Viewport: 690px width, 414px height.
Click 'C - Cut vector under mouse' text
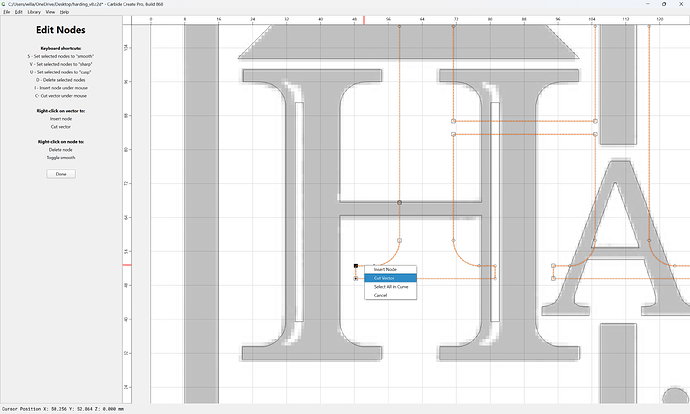[61, 96]
